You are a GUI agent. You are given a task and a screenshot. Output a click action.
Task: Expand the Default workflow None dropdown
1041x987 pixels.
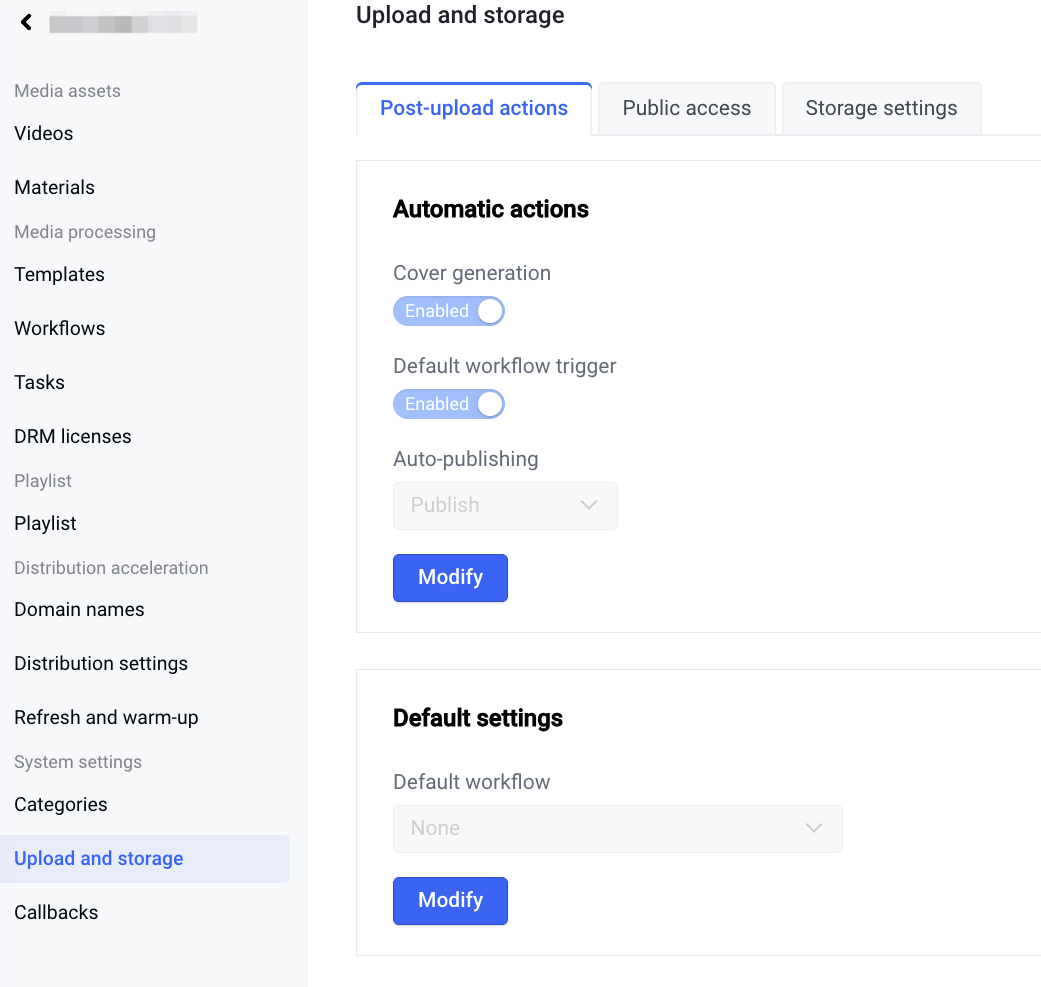pos(617,829)
